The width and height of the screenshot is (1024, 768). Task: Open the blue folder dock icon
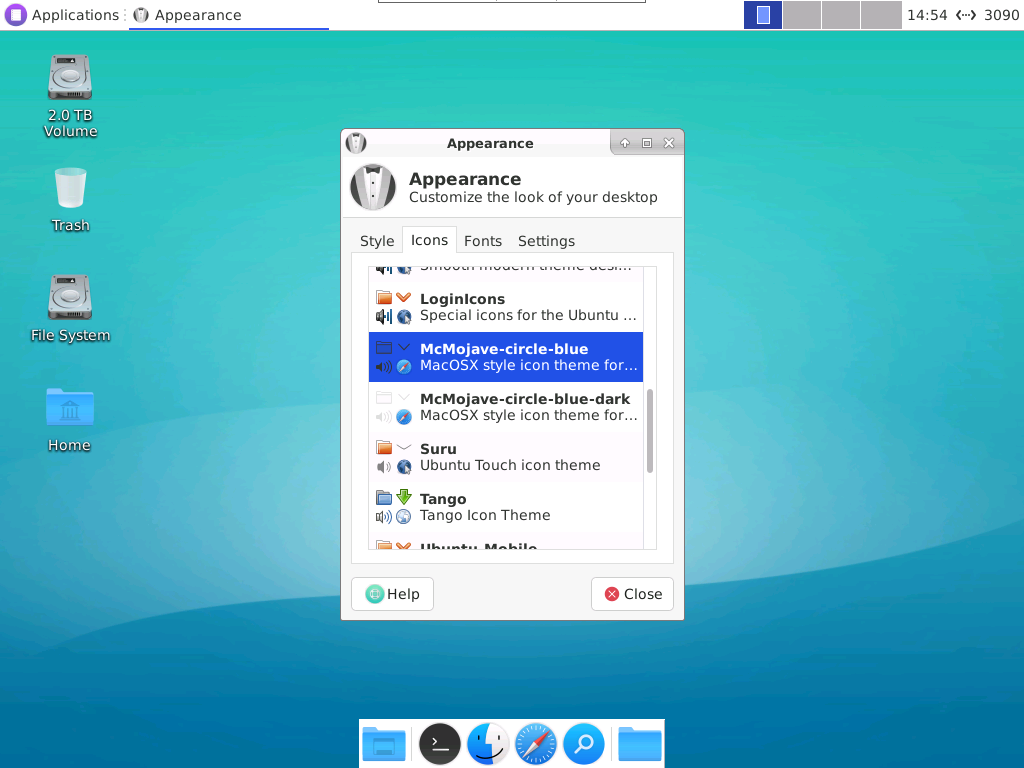click(639, 744)
